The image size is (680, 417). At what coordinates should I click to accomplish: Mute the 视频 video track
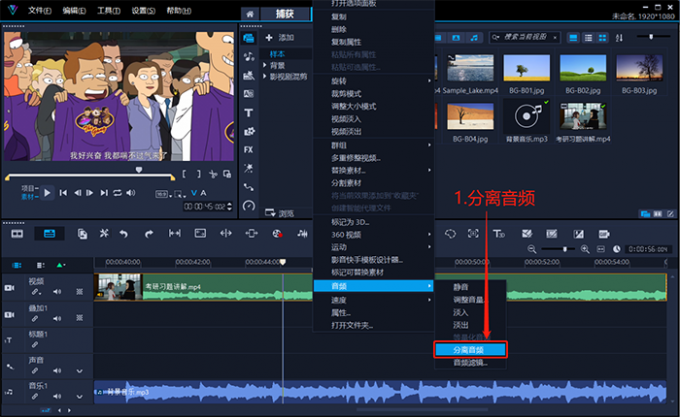55,292
